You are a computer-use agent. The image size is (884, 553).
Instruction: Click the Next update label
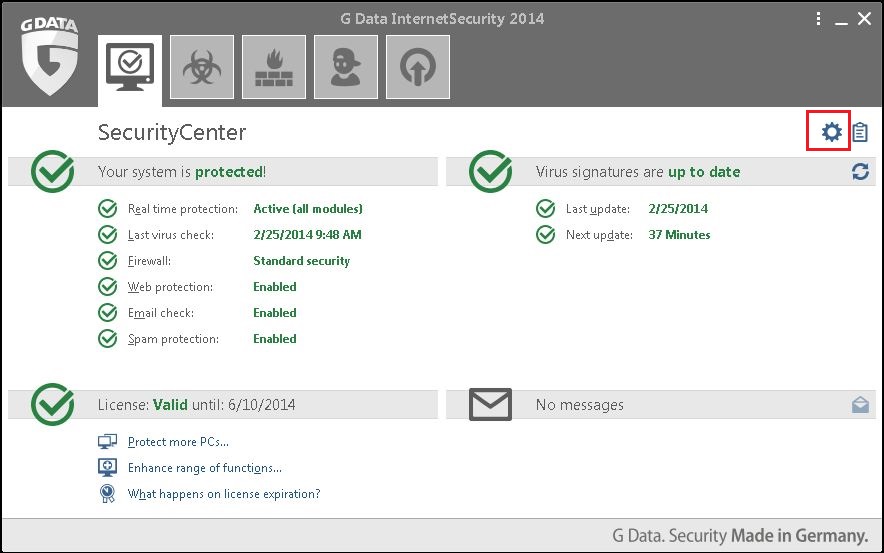coord(599,235)
